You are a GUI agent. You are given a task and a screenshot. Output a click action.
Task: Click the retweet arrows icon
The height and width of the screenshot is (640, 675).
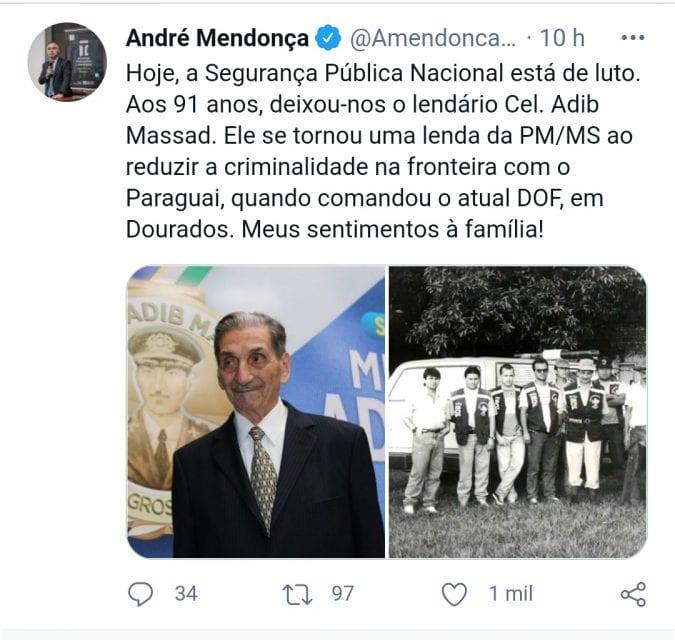(x=297, y=594)
